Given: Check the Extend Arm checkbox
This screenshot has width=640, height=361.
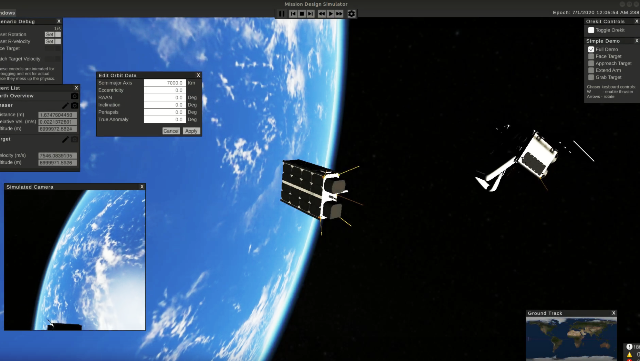Looking at the screenshot, I should point(591,70).
